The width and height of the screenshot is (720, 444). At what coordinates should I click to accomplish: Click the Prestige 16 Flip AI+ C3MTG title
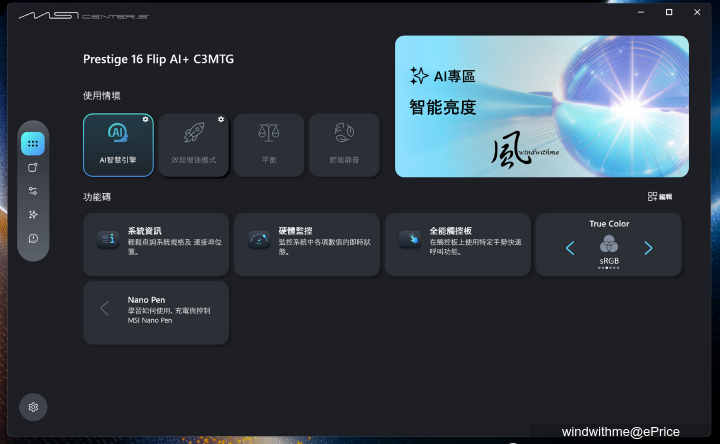158,59
